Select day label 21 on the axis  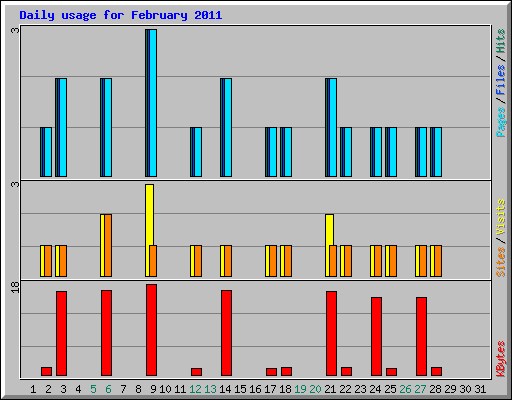tap(330, 389)
